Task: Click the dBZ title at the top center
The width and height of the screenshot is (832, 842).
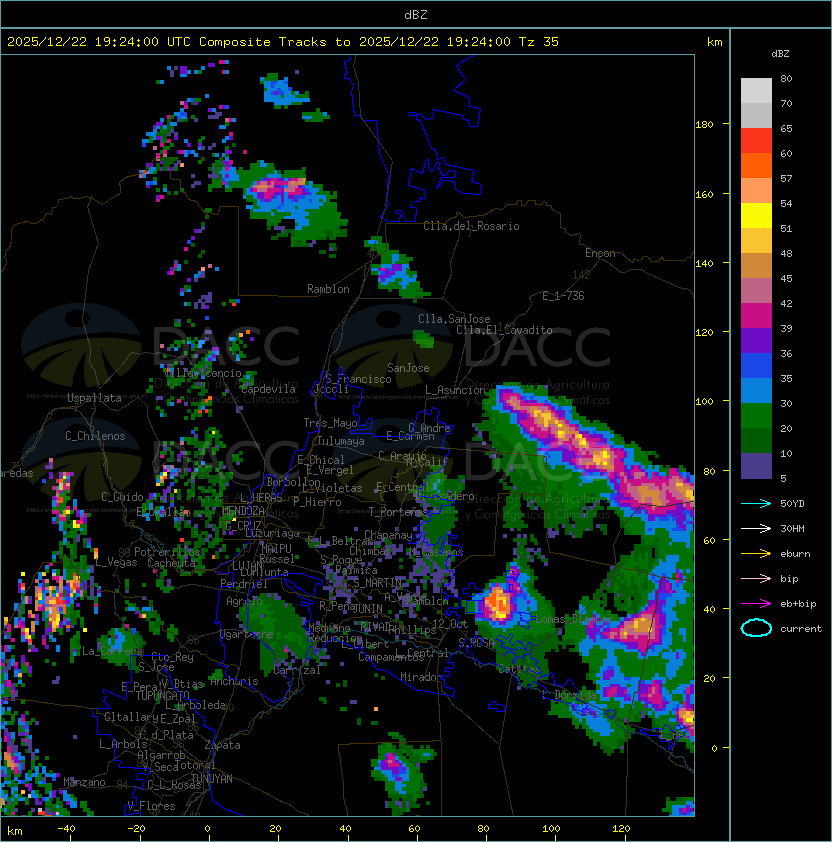Action: click(416, 15)
